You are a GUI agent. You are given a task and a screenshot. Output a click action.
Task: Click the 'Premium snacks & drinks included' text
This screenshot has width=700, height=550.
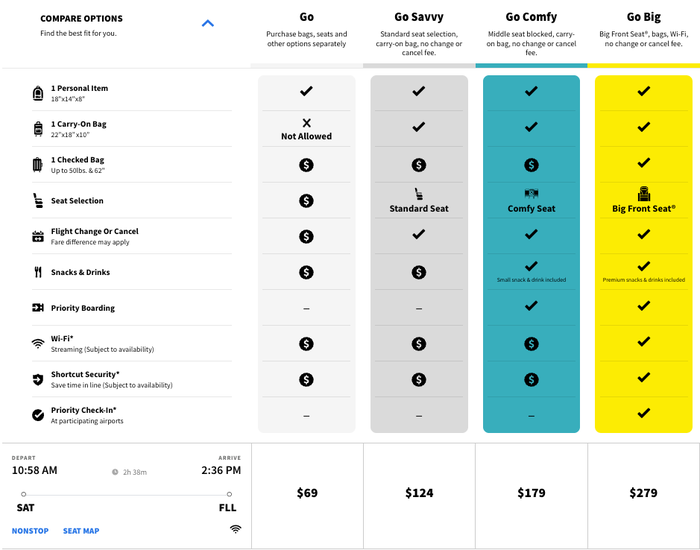click(644, 280)
